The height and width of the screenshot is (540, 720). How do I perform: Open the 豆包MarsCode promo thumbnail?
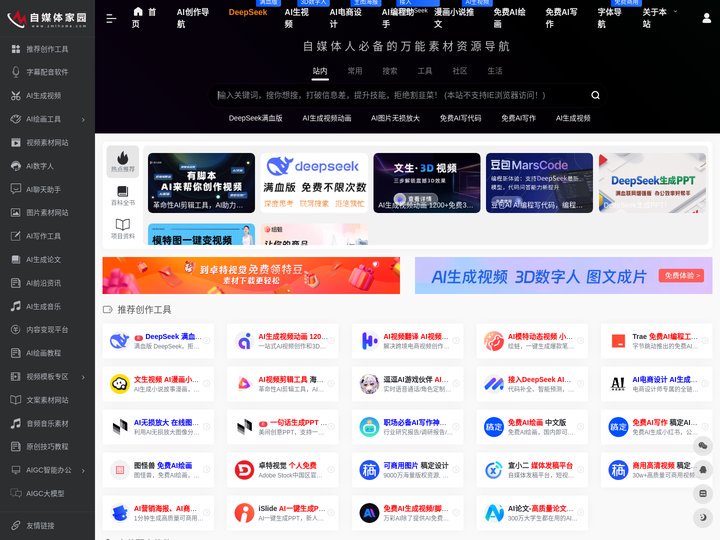540,183
